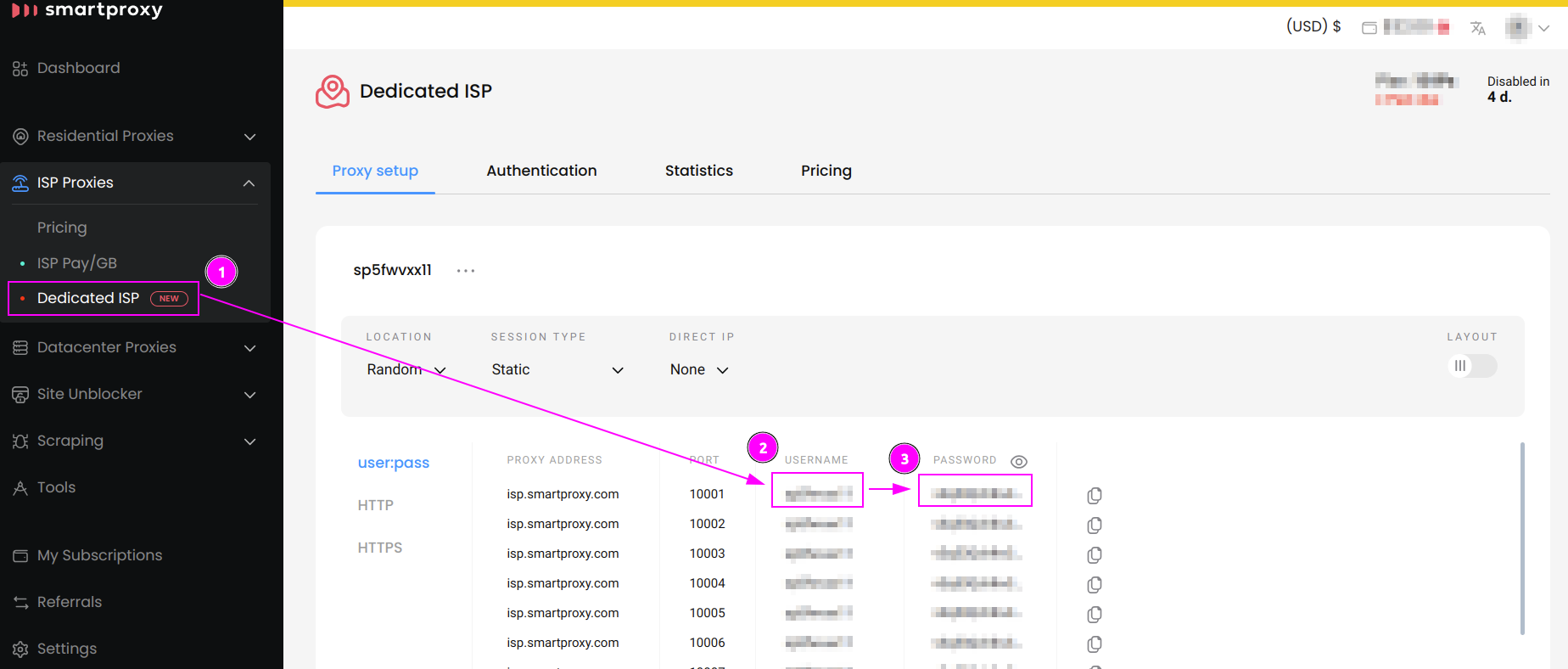Open the user account dropdown arrow
This screenshot has width=1568, height=669.
(x=1544, y=28)
